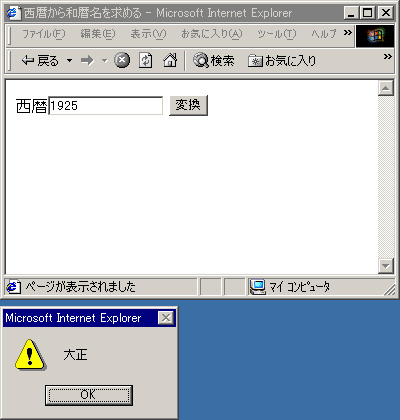Open the ファイル(F) menu
This screenshot has height=420, width=400.
44,34
